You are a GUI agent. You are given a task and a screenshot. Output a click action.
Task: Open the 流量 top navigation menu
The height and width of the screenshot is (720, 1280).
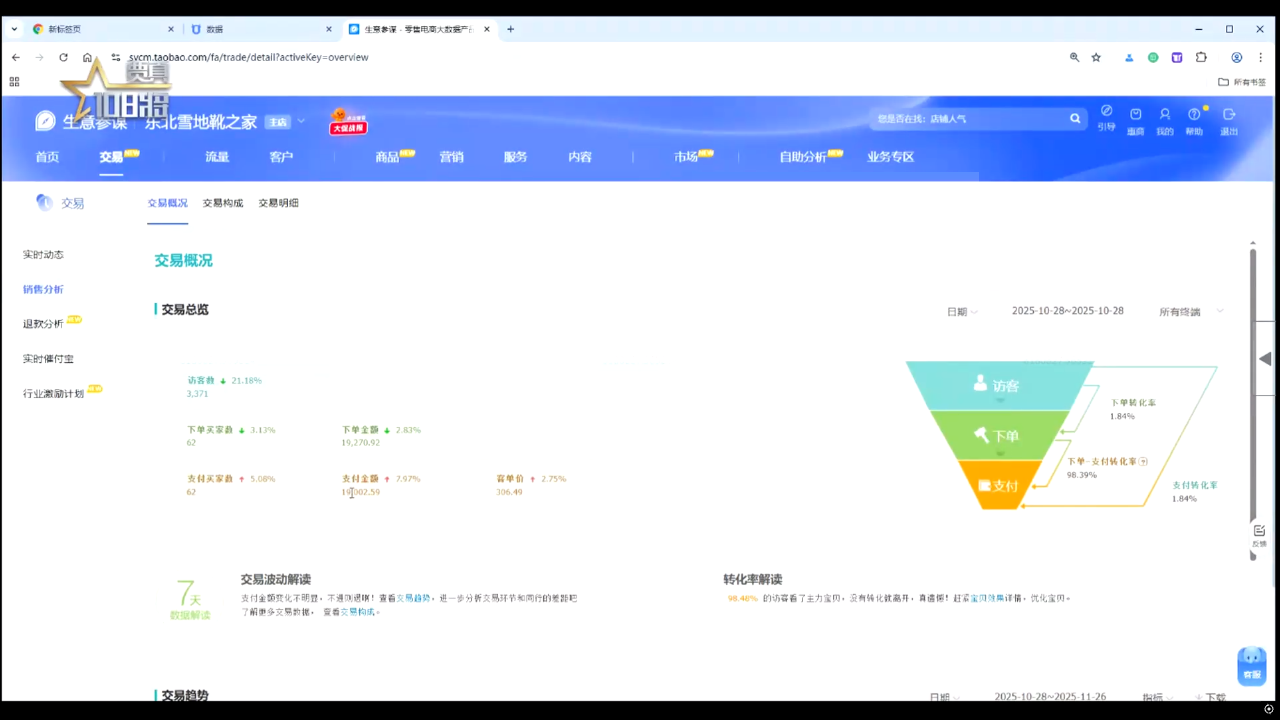point(217,157)
